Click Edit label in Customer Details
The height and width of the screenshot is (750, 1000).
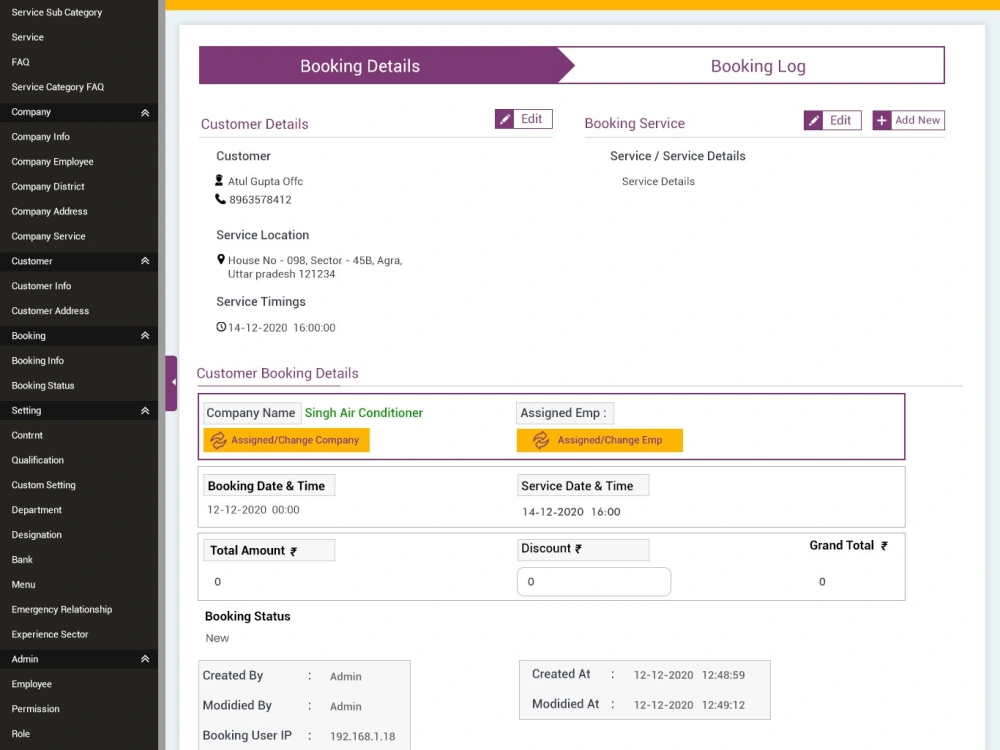(531, 119)
